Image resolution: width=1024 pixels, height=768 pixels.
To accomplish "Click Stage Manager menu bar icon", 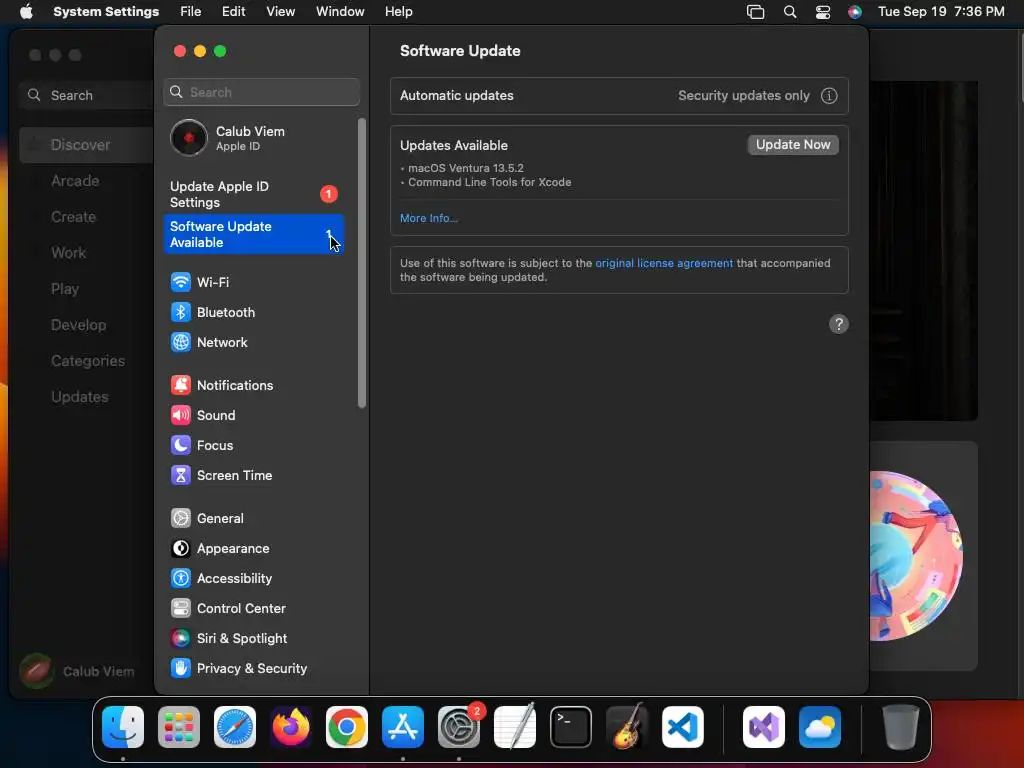I will click(x=756, y=12).
